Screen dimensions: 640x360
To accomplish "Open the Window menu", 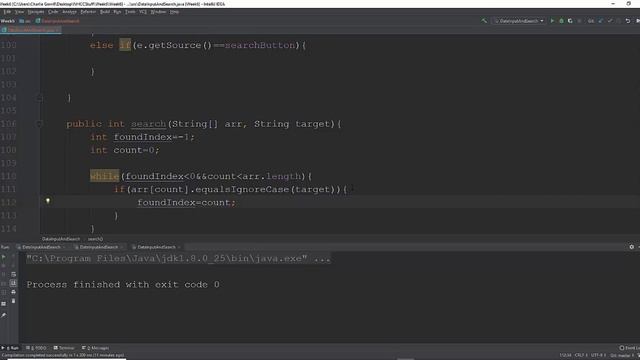I will tap(158, 12).
